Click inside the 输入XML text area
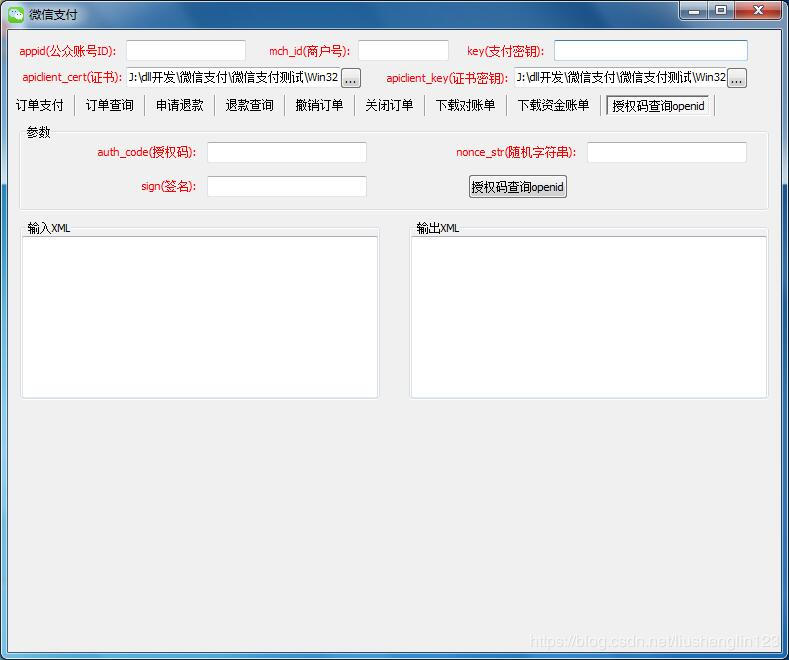This screenshot has width=789, height=660. coord(200,317)
